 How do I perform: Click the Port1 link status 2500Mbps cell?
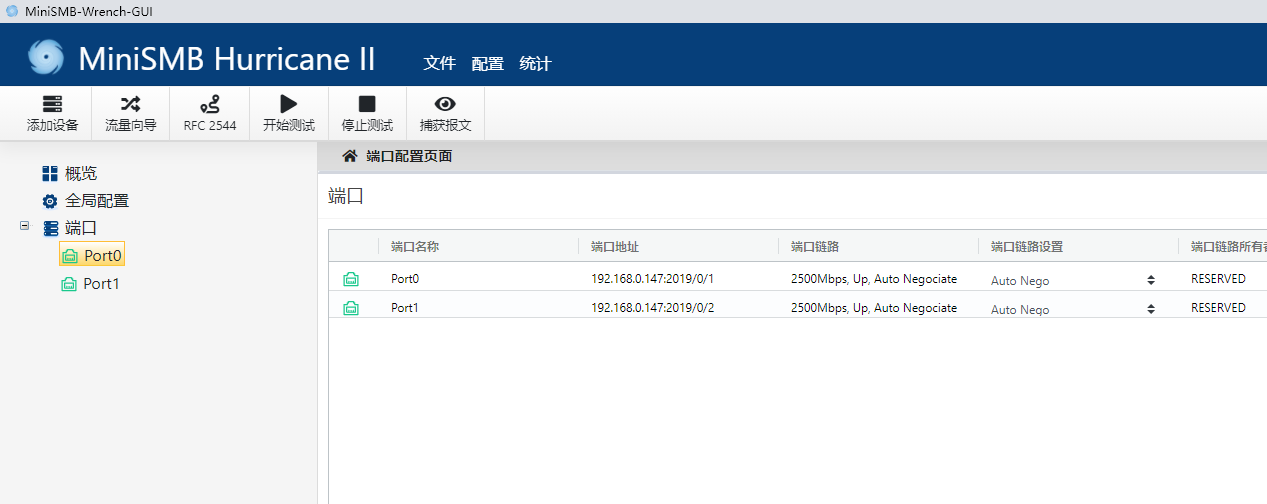point(874,308)
